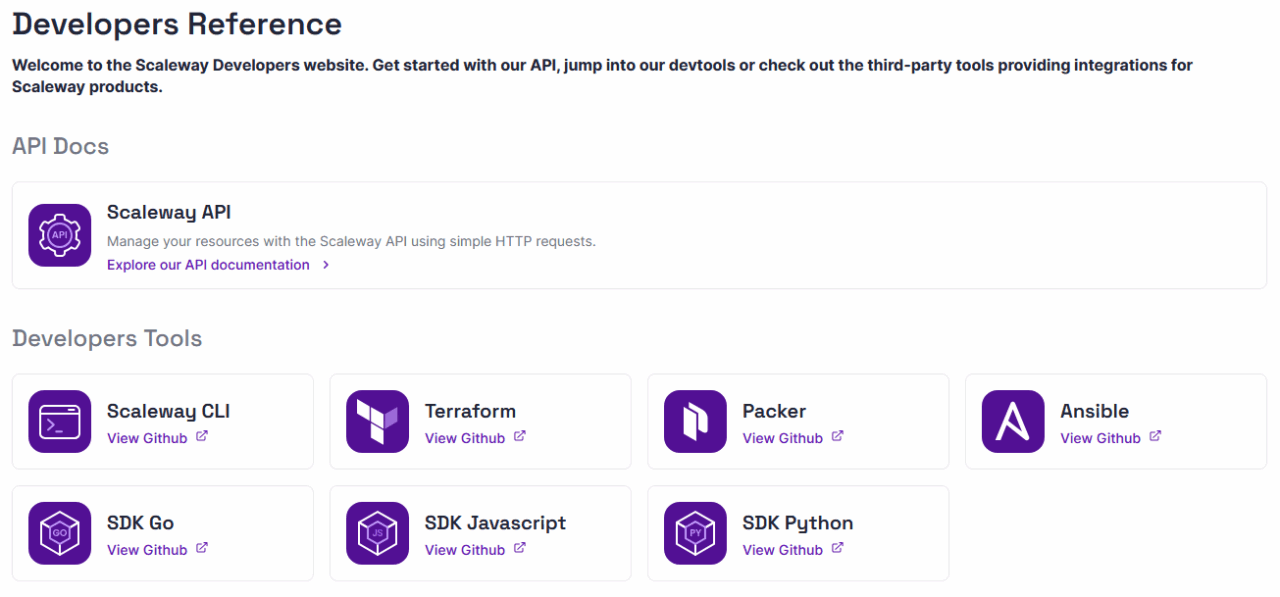Viewport: 1280px width, 597px height.
Task: Click external link icon under SDK Javascript
Action: click(519, 549)
